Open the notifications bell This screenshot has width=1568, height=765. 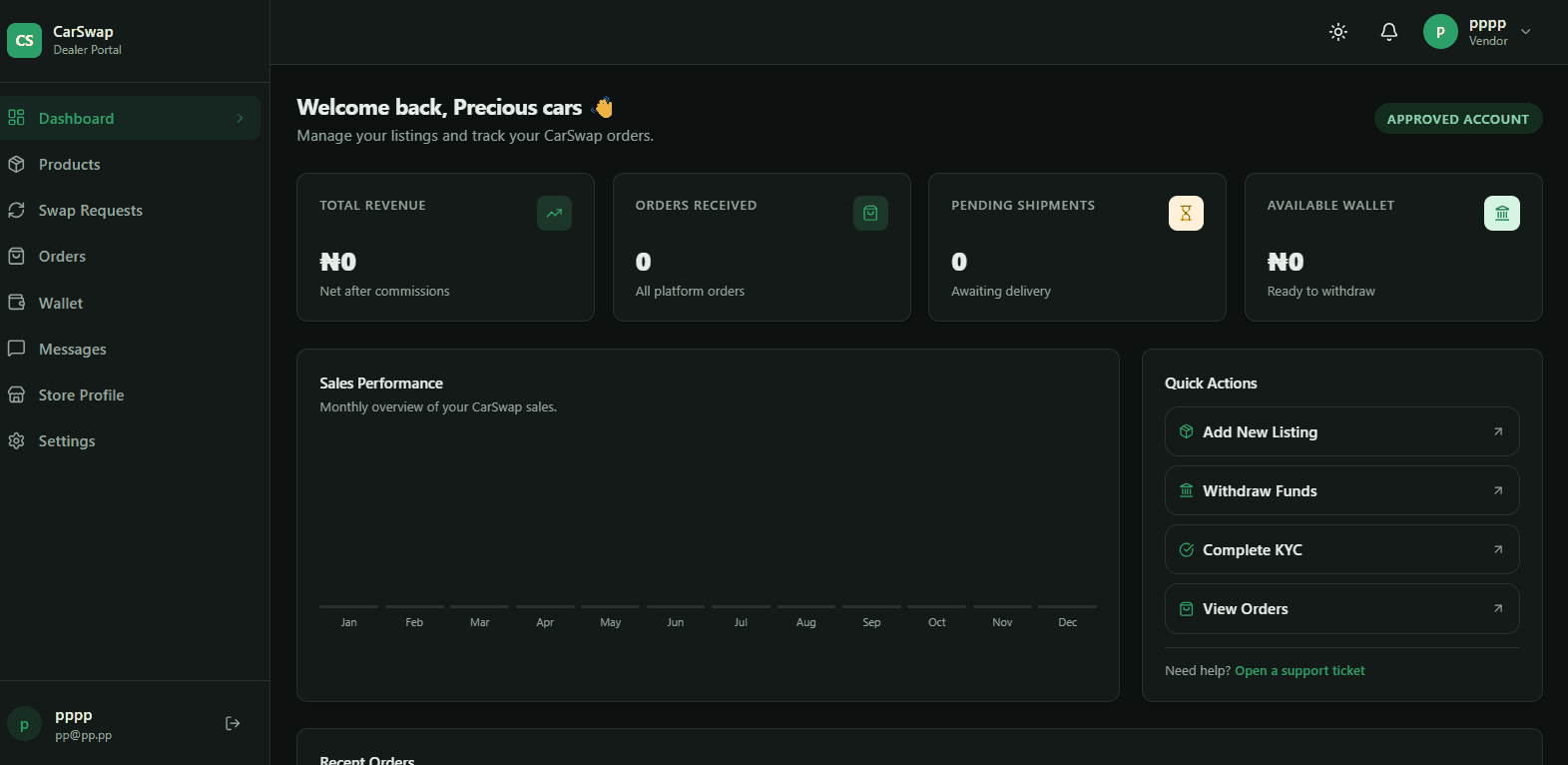[x=1388, y=32]
